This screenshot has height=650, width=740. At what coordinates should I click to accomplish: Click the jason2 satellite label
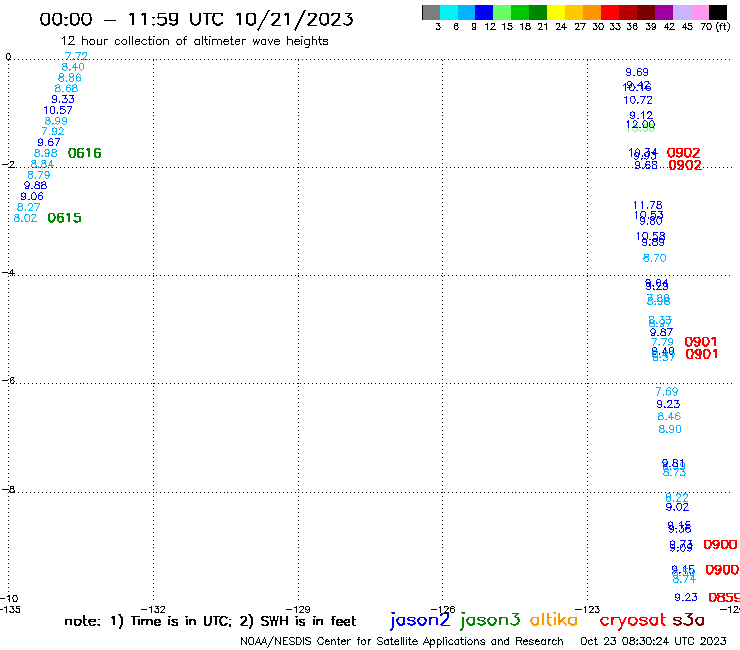[x=420, y=620]
